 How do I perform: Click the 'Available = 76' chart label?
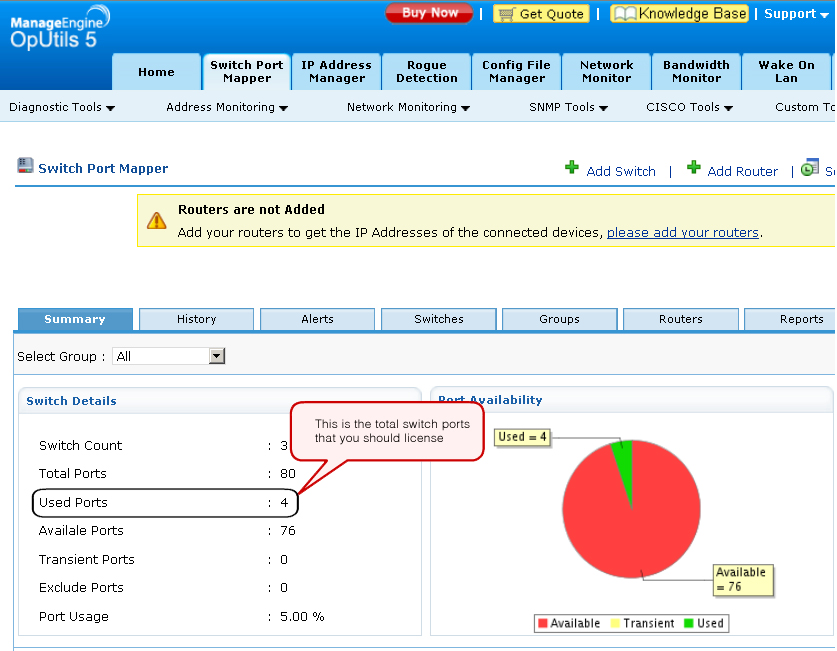click(743, 579)
